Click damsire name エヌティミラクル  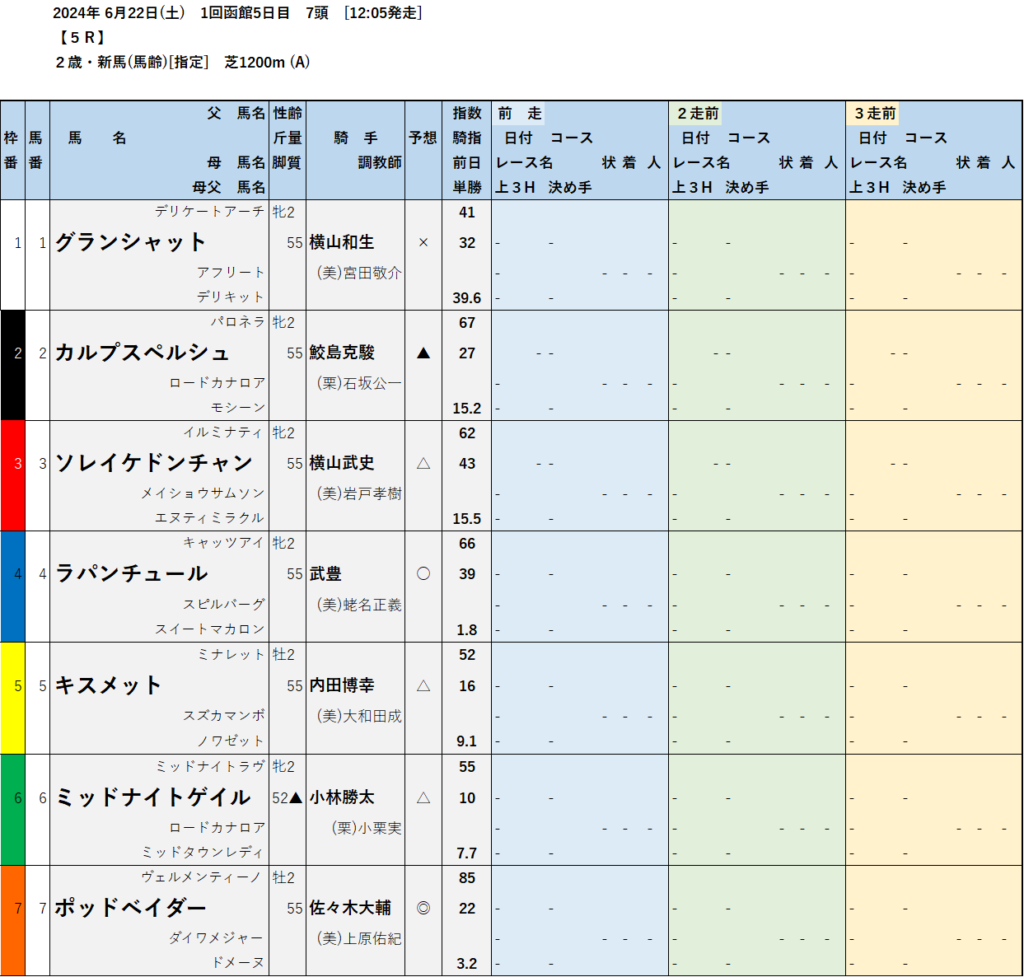click(x=210, y=518)
